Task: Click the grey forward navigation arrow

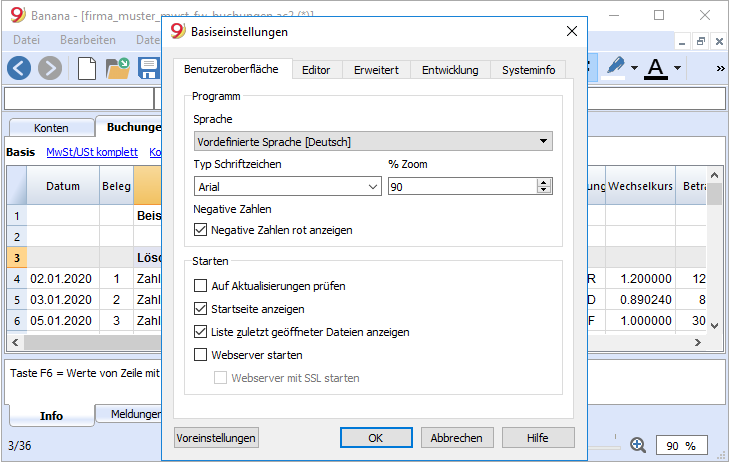Action: (50, 68)
